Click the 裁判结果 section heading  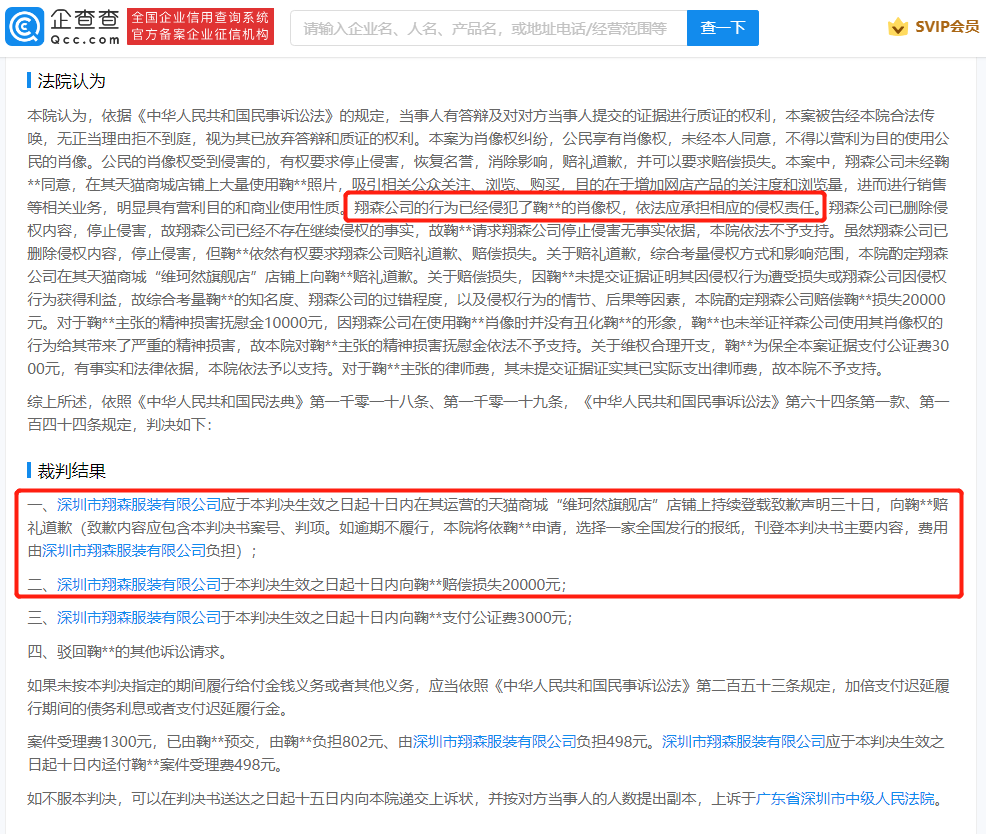point(71,471)
